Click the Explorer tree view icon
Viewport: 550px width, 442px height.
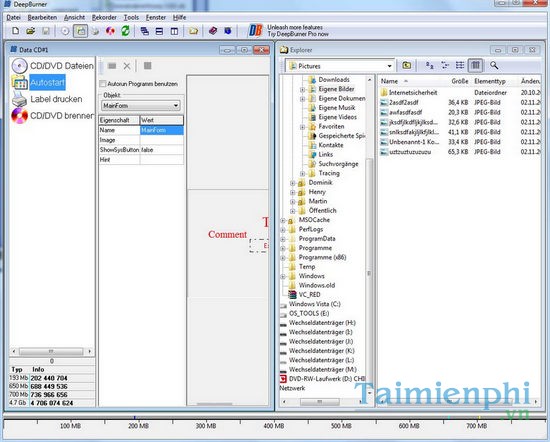tap(445, 65)
